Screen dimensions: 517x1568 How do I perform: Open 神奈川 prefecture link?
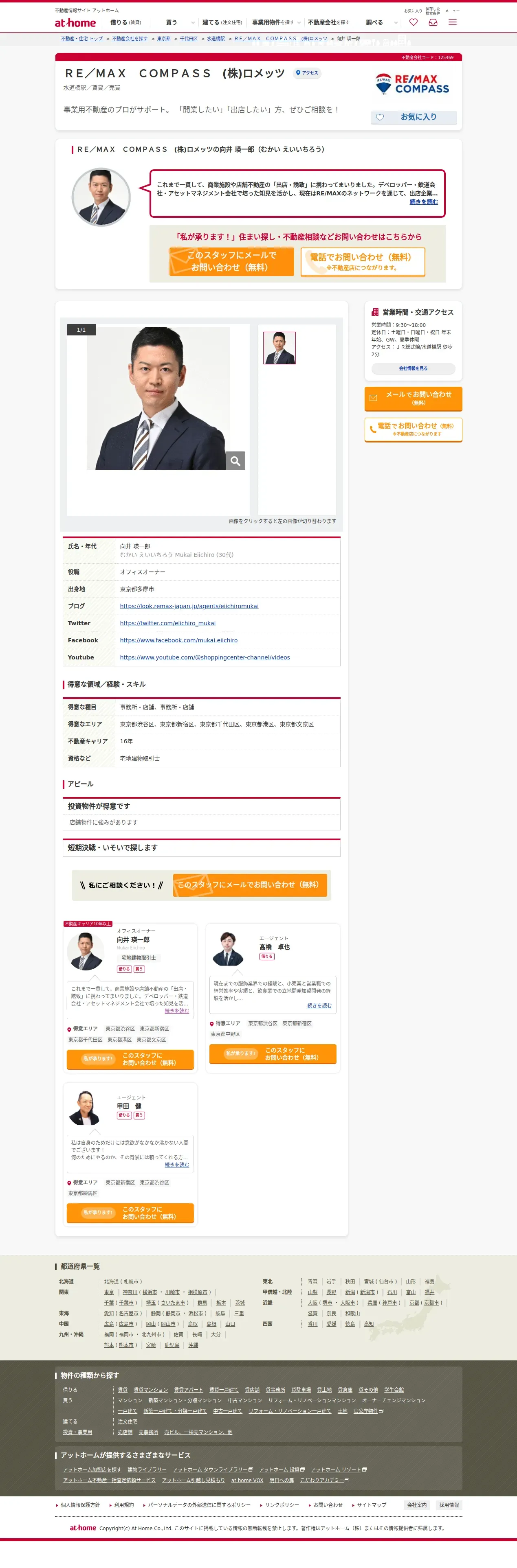coord(130,1292)
